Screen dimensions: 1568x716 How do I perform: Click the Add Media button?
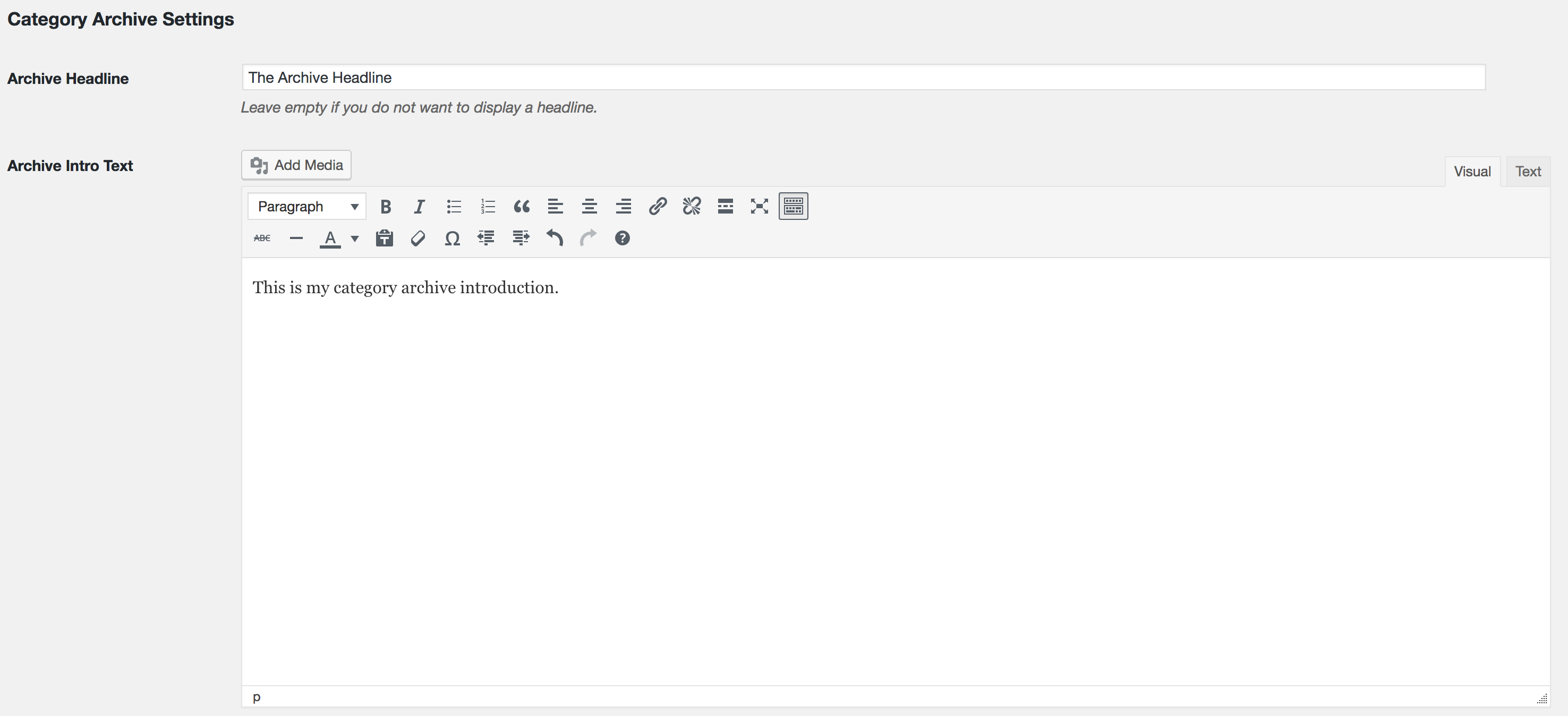click(x=296, y=165)
